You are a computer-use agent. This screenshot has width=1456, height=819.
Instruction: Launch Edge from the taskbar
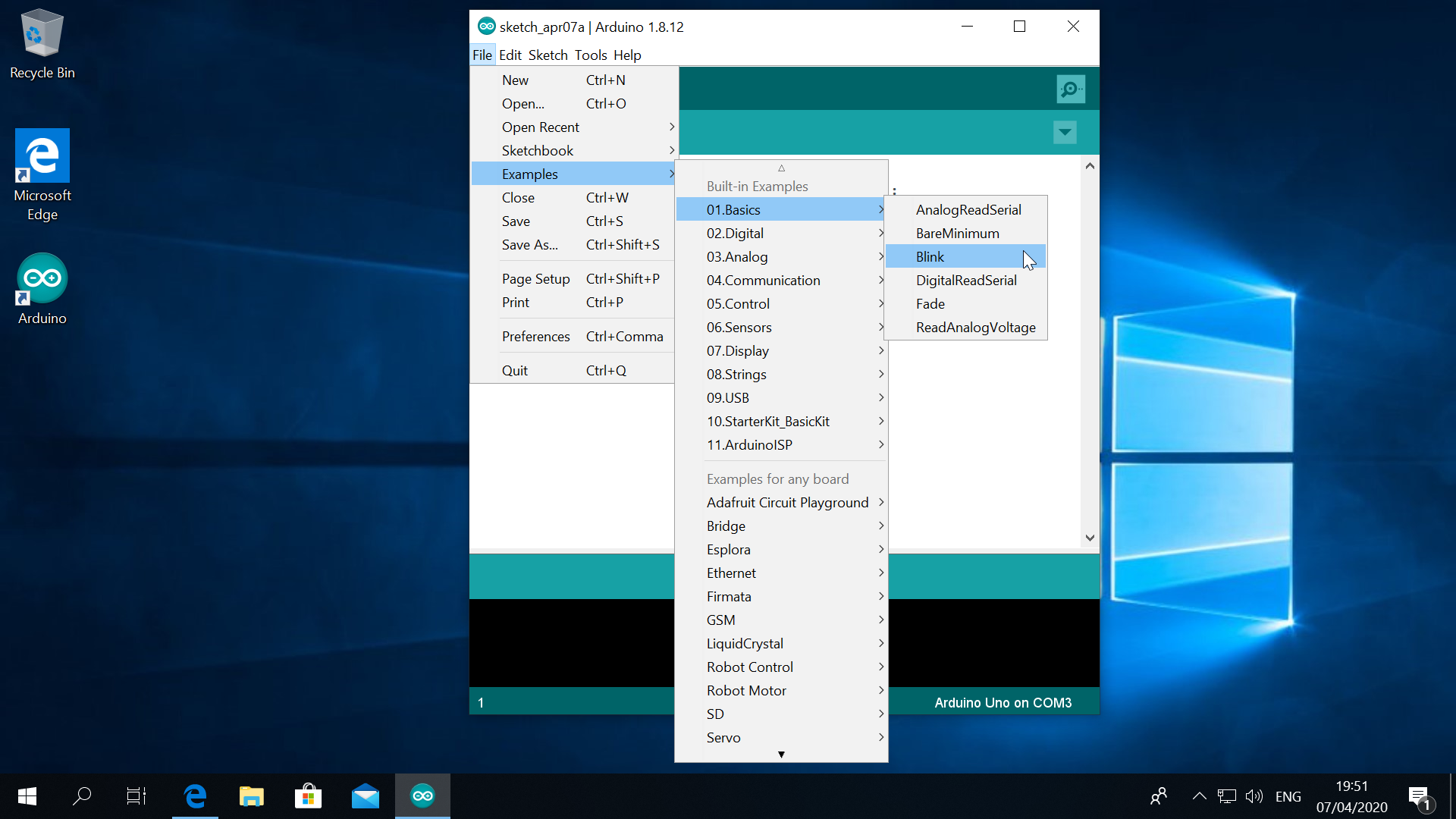pyautogui.click(x=195, y=796)
